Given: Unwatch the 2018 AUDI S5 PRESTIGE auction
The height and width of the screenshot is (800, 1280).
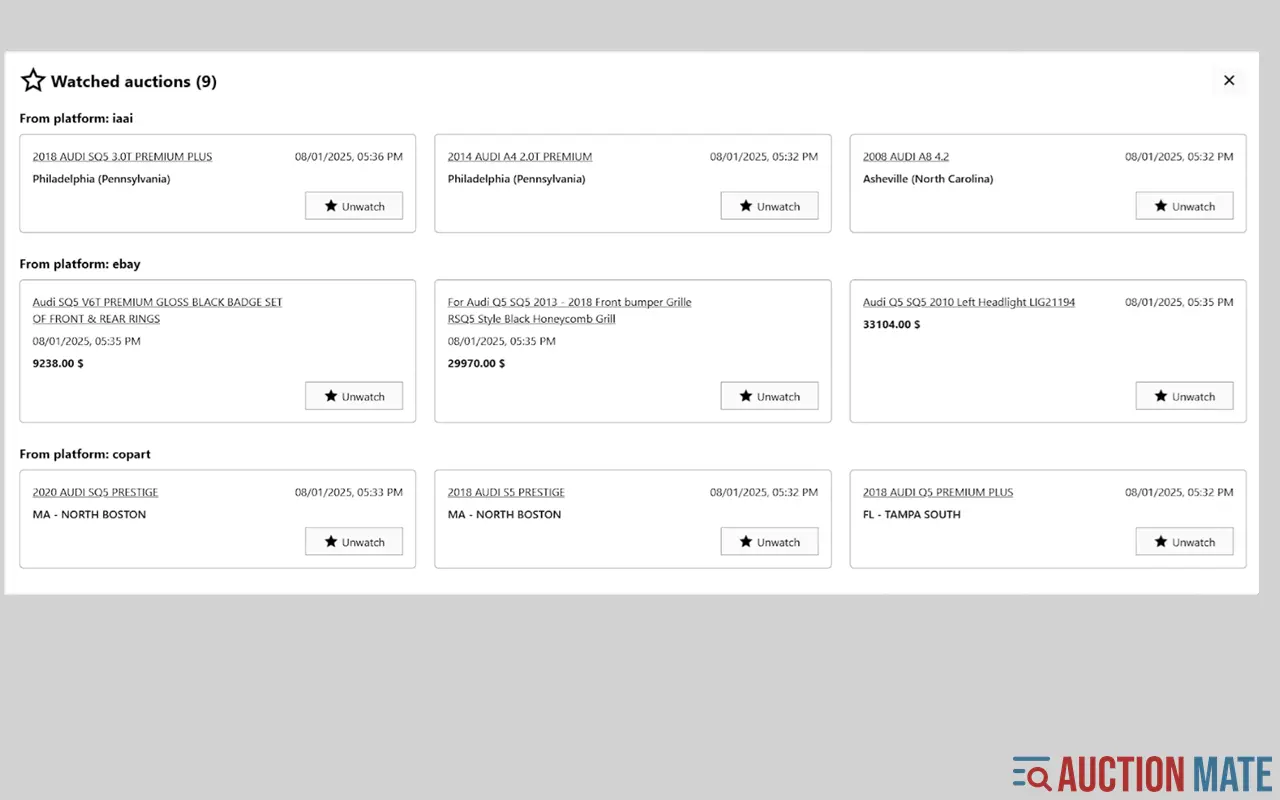Looking at the screenshot, I should pos(769,541).
